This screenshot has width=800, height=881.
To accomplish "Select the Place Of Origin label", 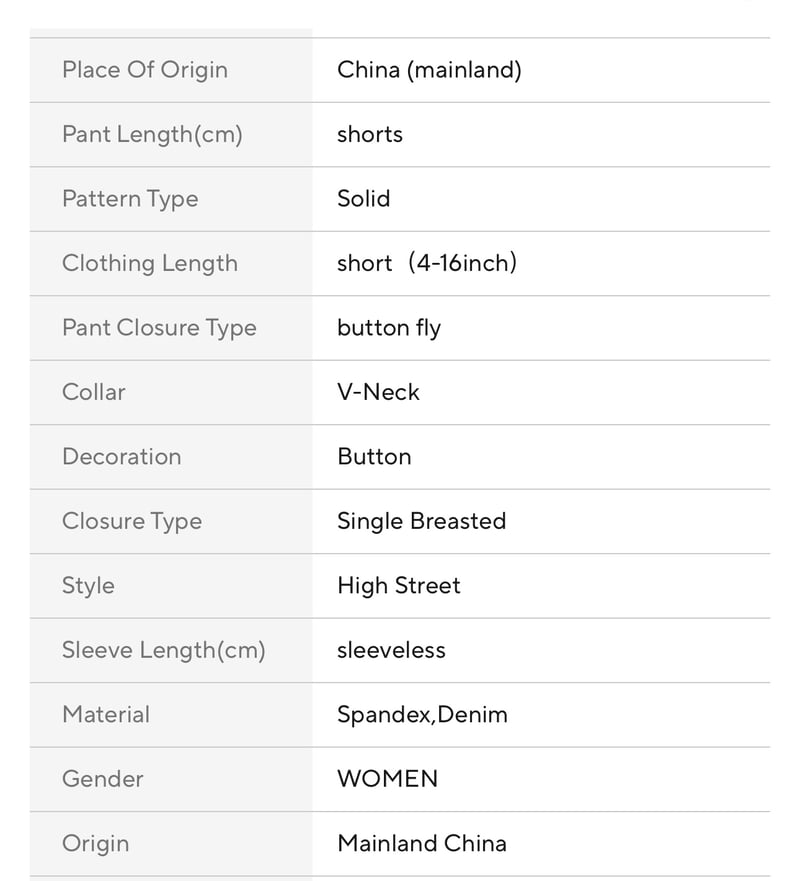I will (x=145, y=70).
